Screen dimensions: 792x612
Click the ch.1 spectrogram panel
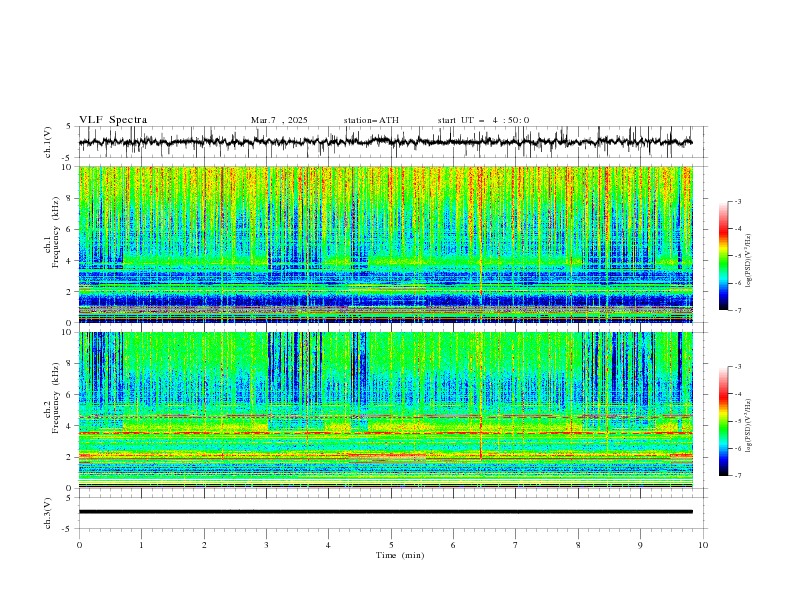coord(385,244)
